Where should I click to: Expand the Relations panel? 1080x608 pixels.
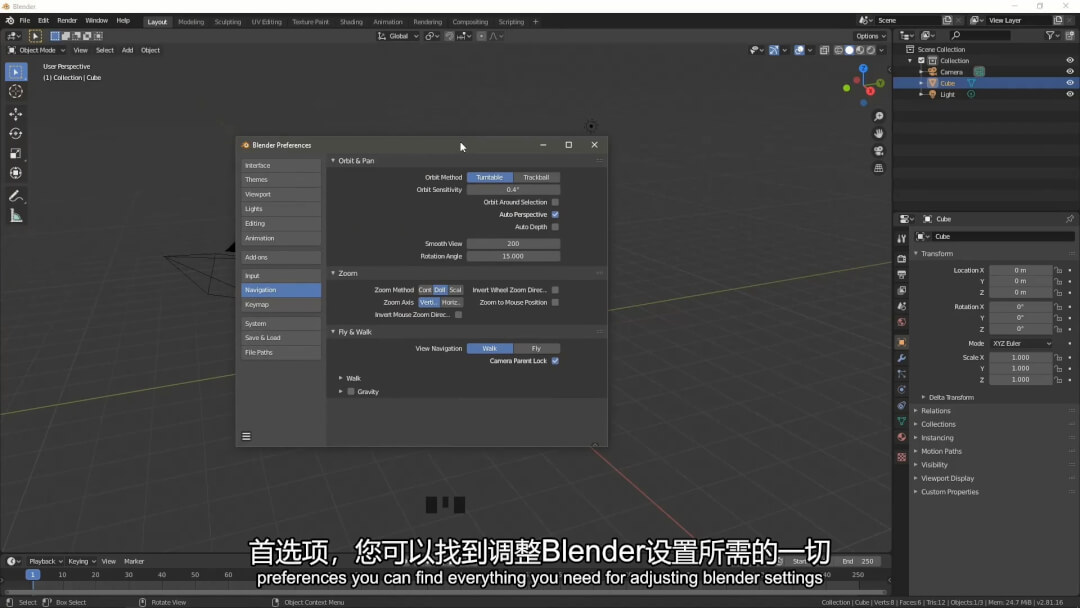[933, 411]
